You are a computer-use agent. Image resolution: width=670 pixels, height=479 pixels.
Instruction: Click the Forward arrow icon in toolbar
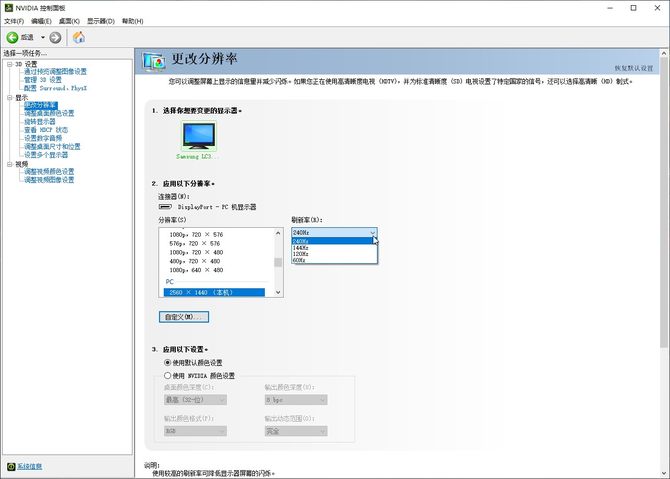[55, 37]
